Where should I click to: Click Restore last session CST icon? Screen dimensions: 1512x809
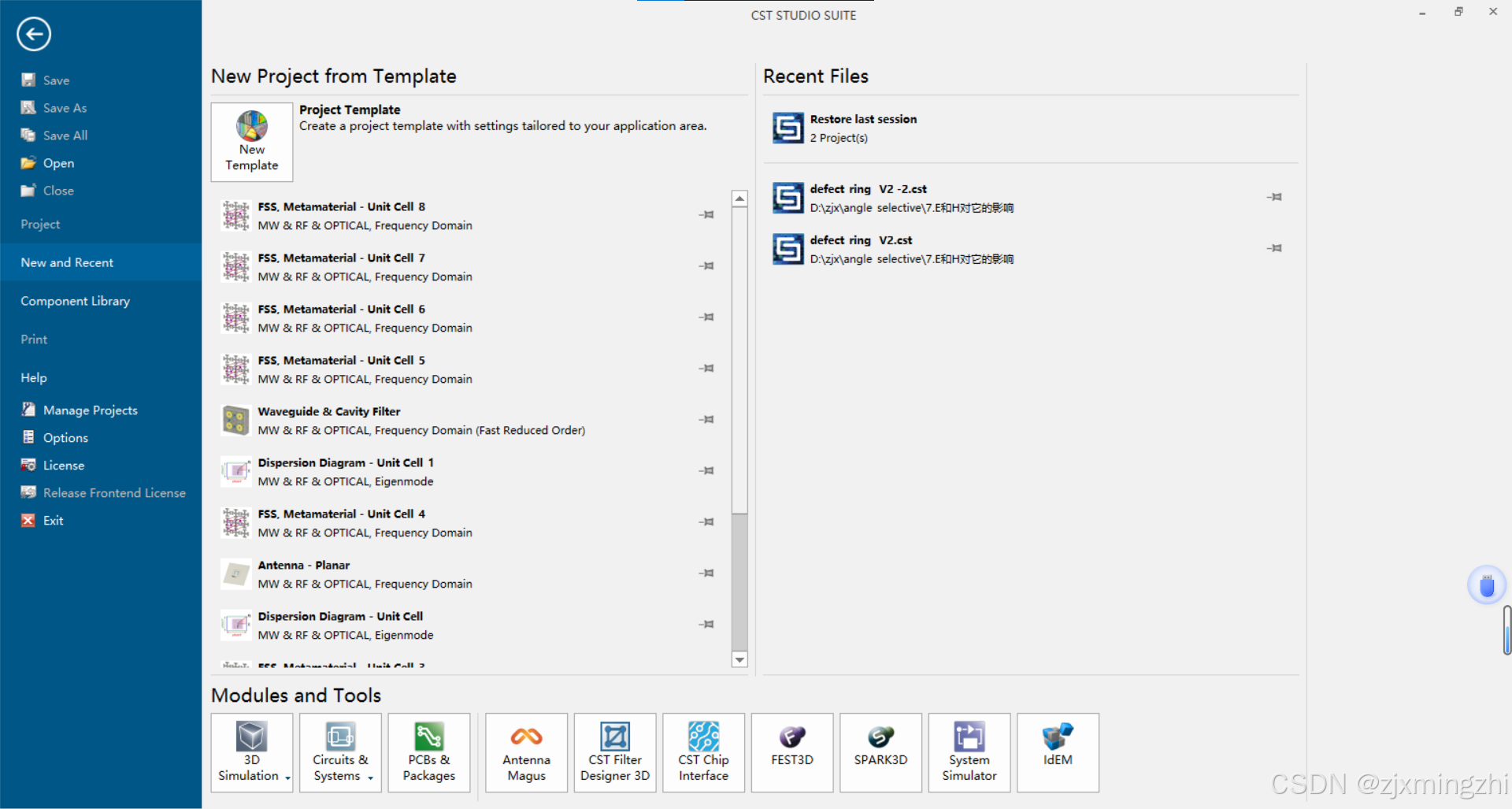tap(787, 128)
